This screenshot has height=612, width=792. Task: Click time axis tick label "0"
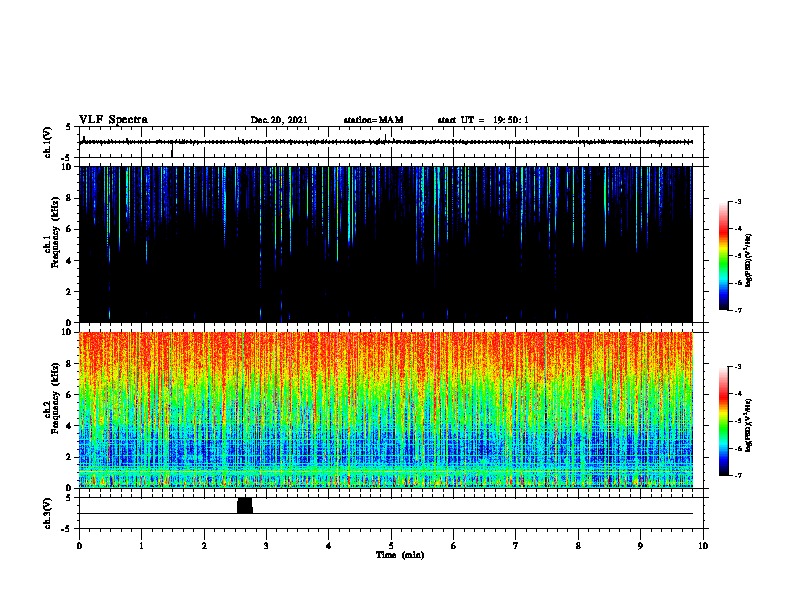coord(79,546)
